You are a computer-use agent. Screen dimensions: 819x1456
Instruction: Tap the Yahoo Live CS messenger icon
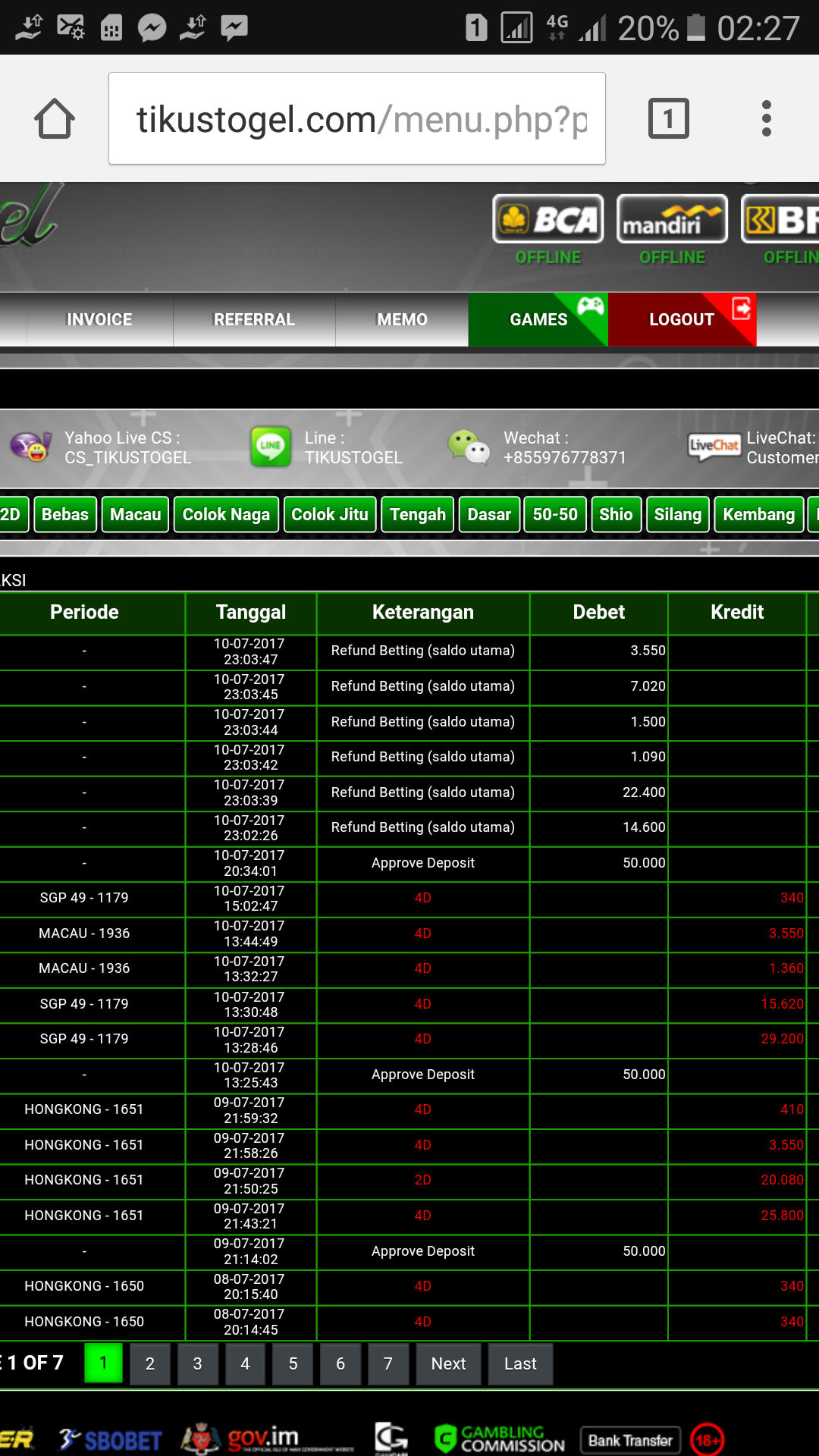(x=31, y=447)
